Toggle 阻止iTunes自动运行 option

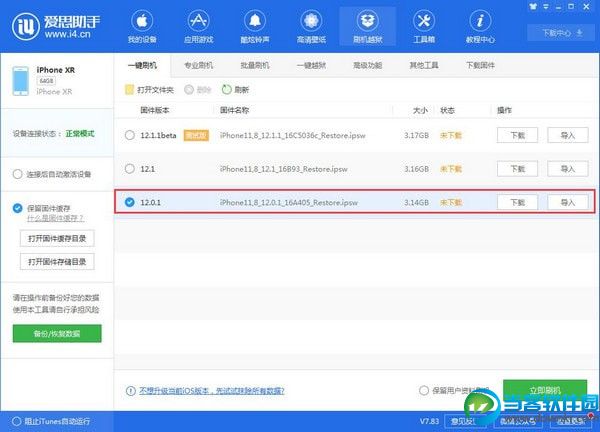click(16, 421)
